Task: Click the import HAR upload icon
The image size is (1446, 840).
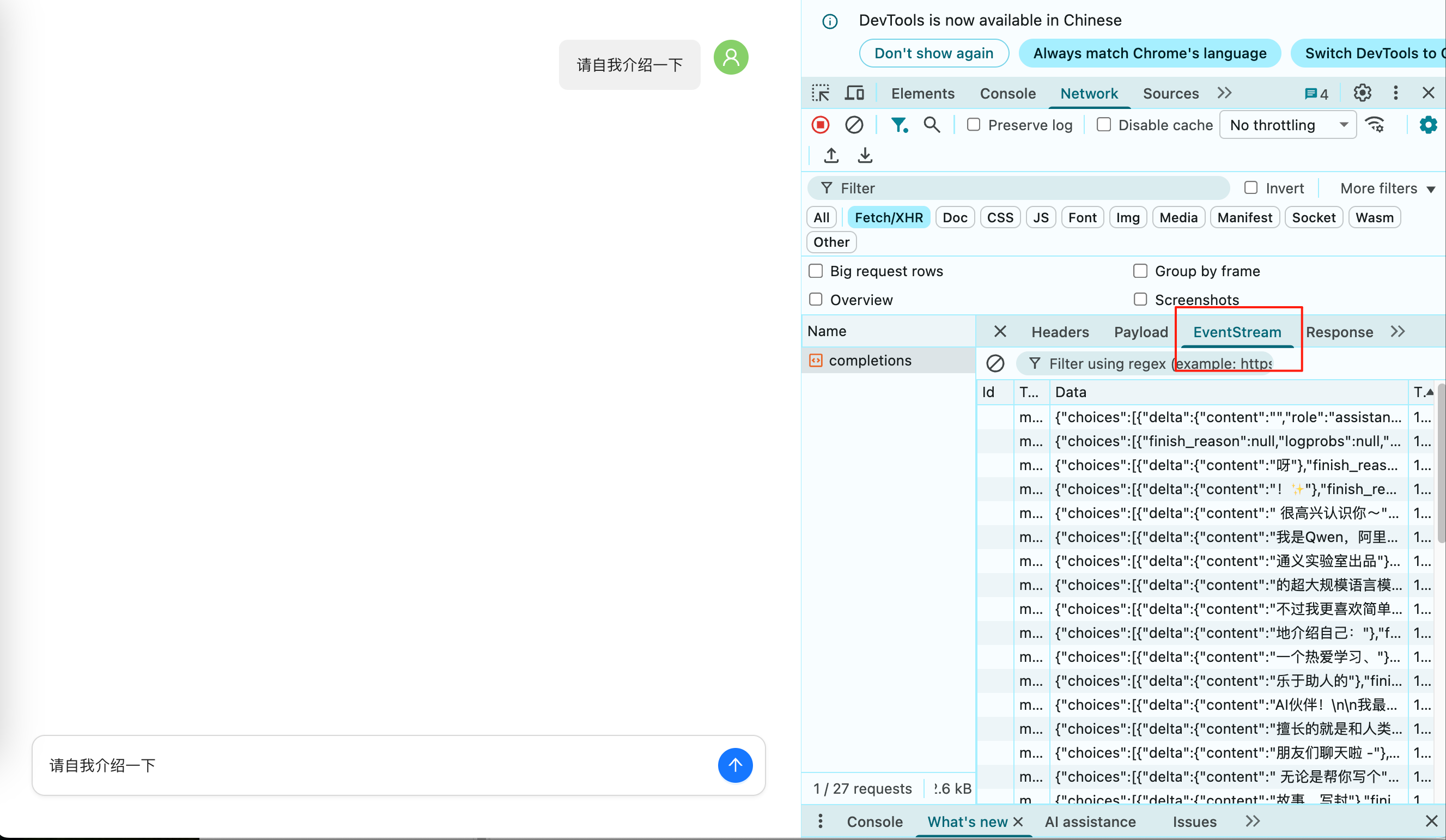Action: (831, 155)
